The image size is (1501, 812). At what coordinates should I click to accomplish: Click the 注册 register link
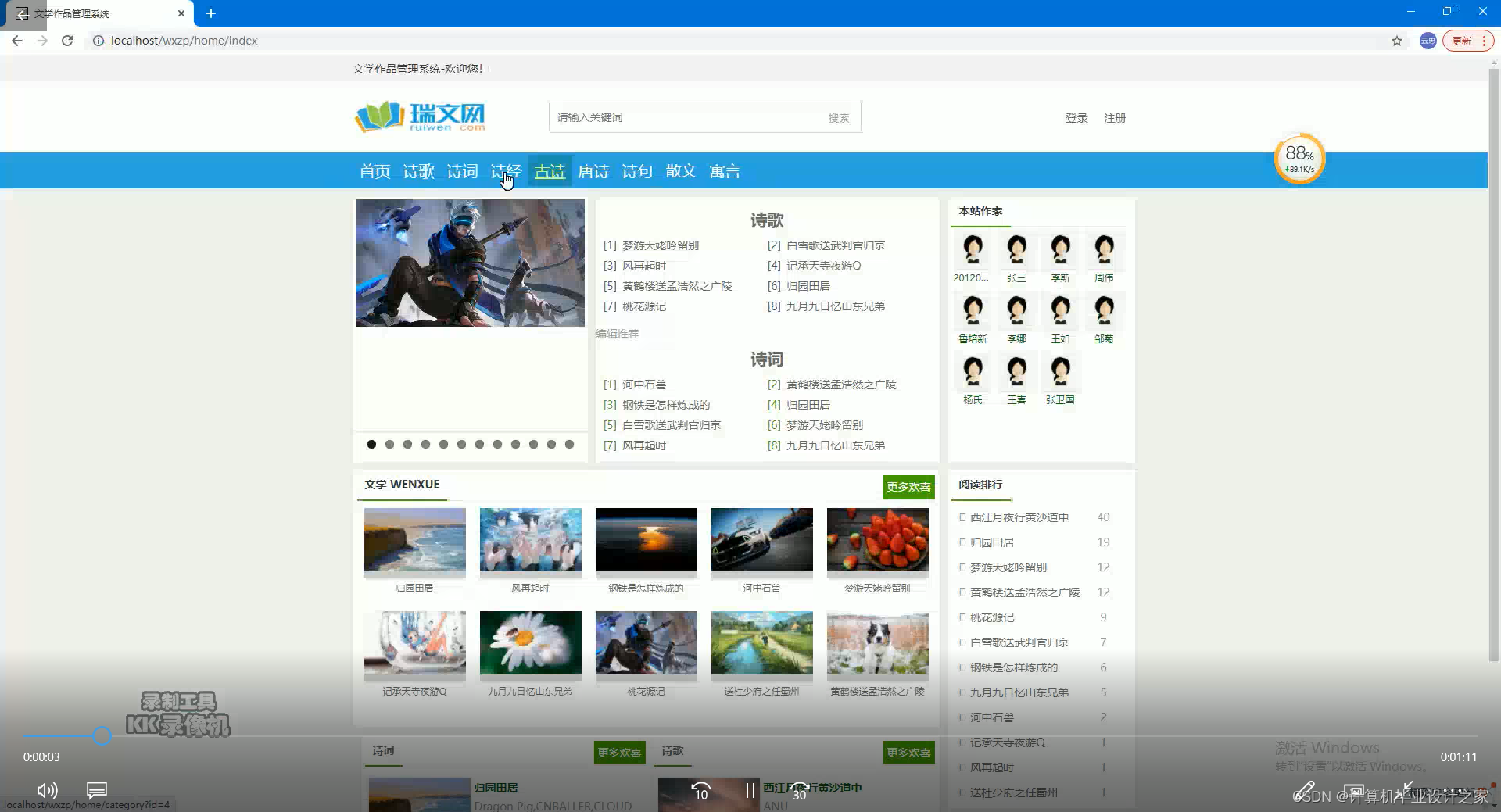[1116, 117]
